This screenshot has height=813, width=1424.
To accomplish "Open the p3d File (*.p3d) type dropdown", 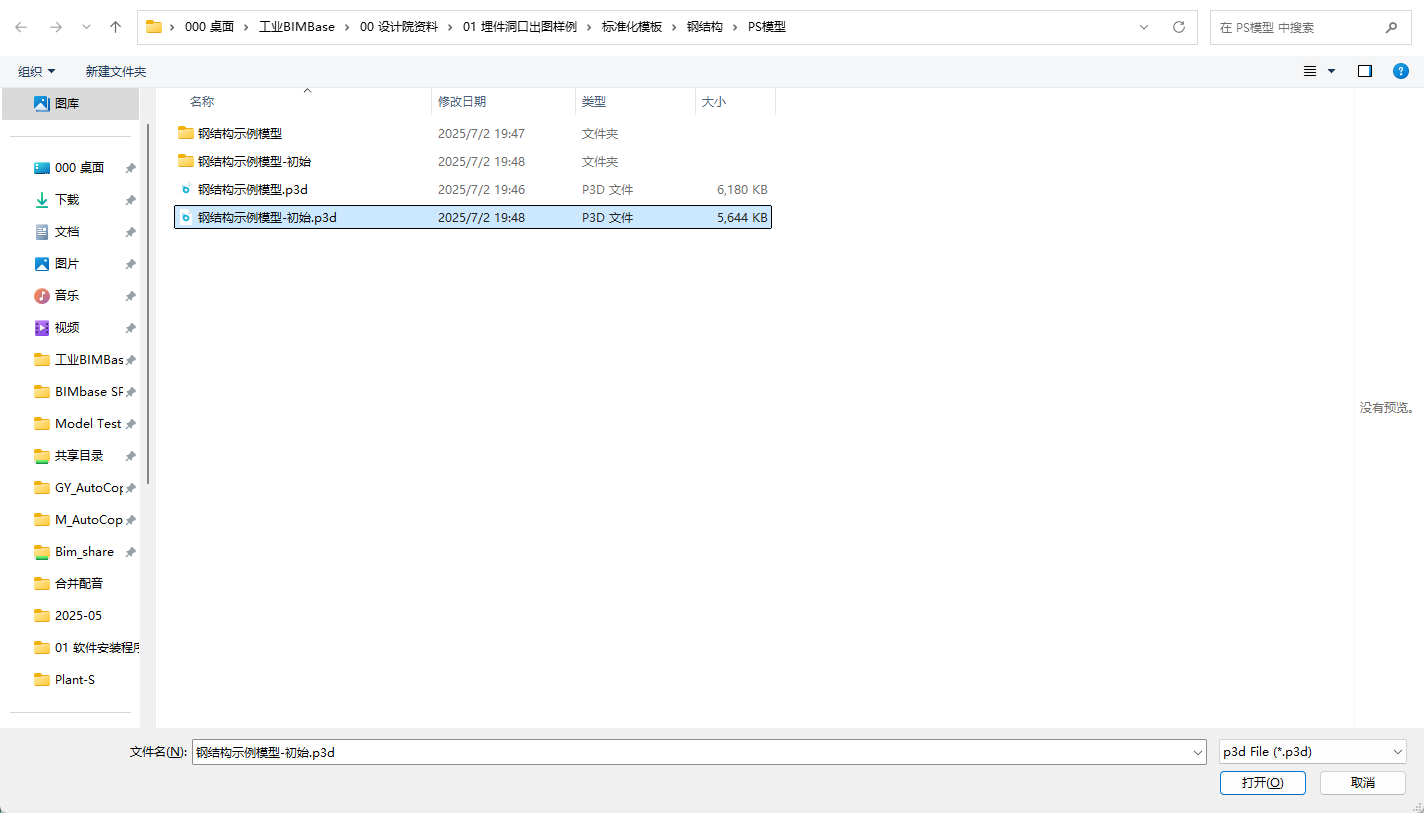I will (1313, 752).
